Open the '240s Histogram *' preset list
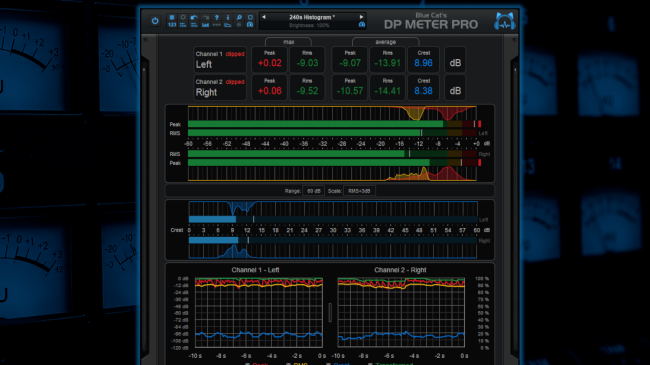This screenshot has height=365, width=650. (312, 17)
